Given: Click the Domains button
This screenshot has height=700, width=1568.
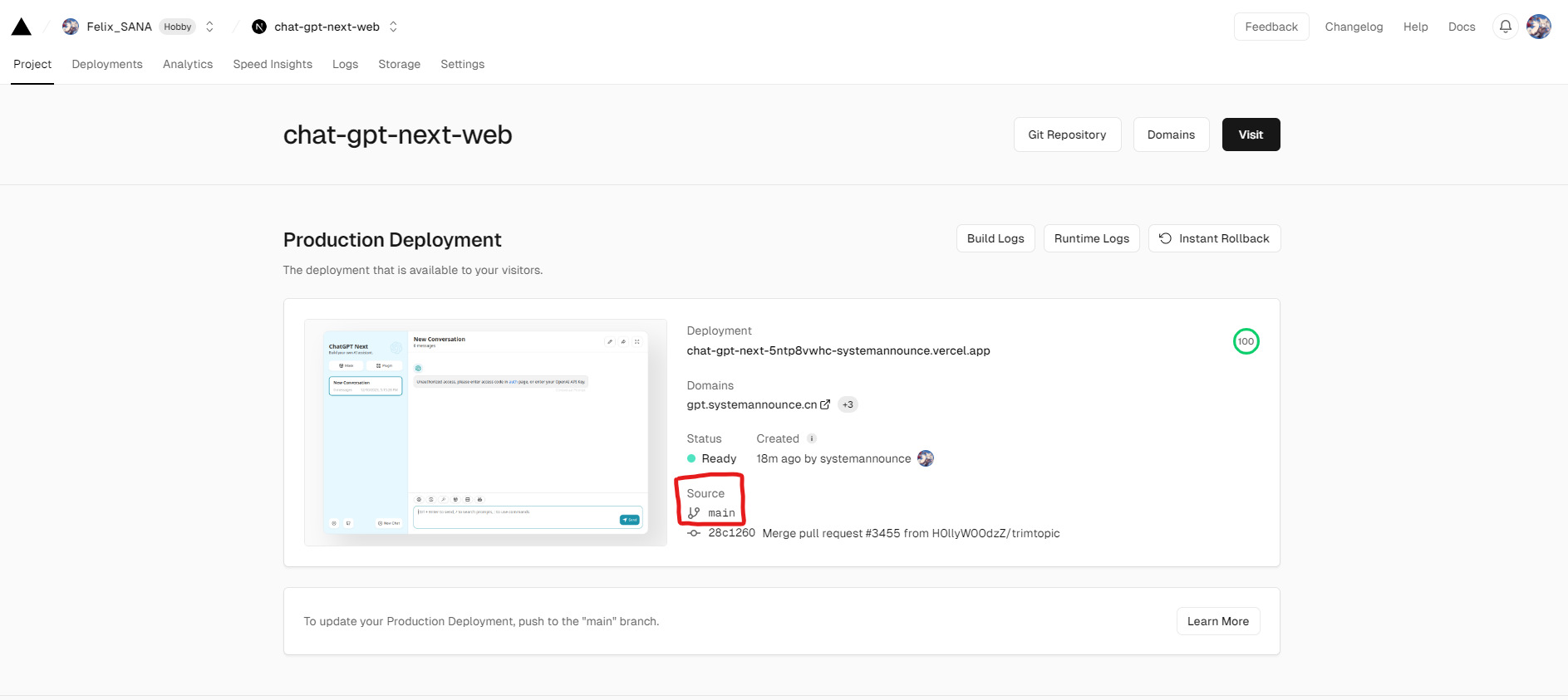Looking at the screenshot, I should coord(1171,135).
